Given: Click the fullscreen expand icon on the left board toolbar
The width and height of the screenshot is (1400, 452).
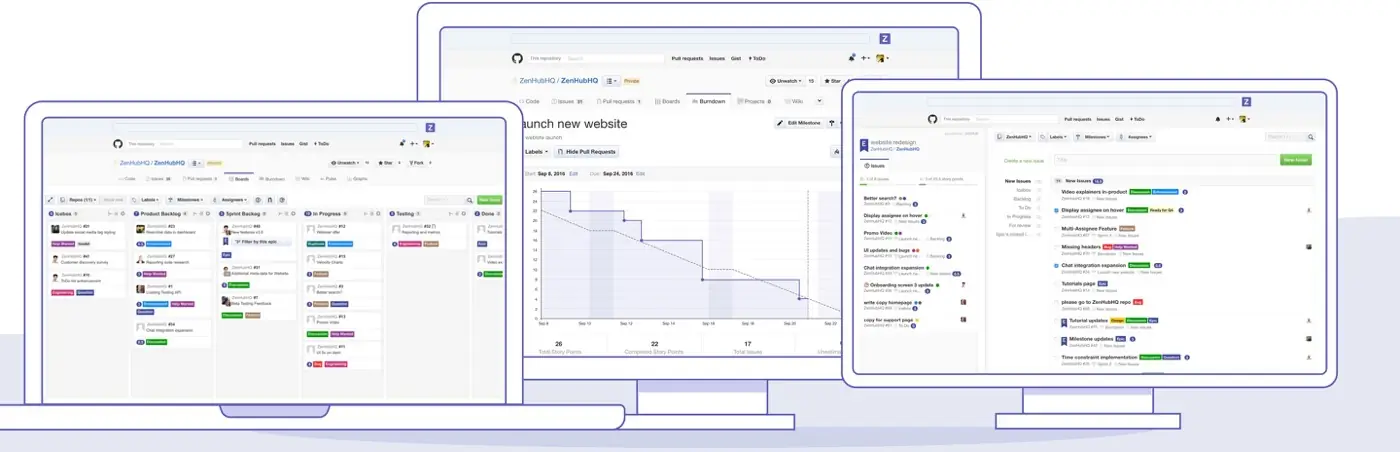Looking at the screenshot, I should 50,200.
